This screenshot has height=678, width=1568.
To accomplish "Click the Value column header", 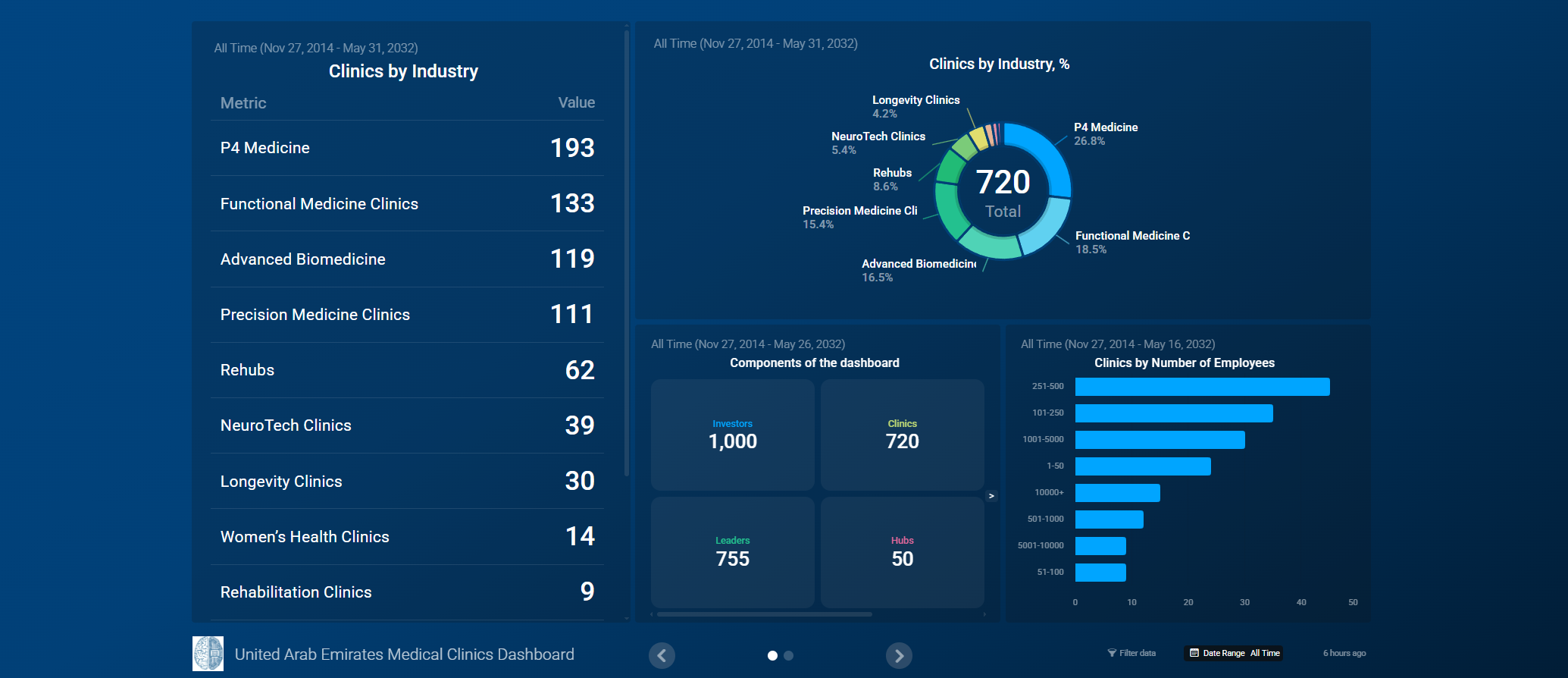I will [576, 103].
